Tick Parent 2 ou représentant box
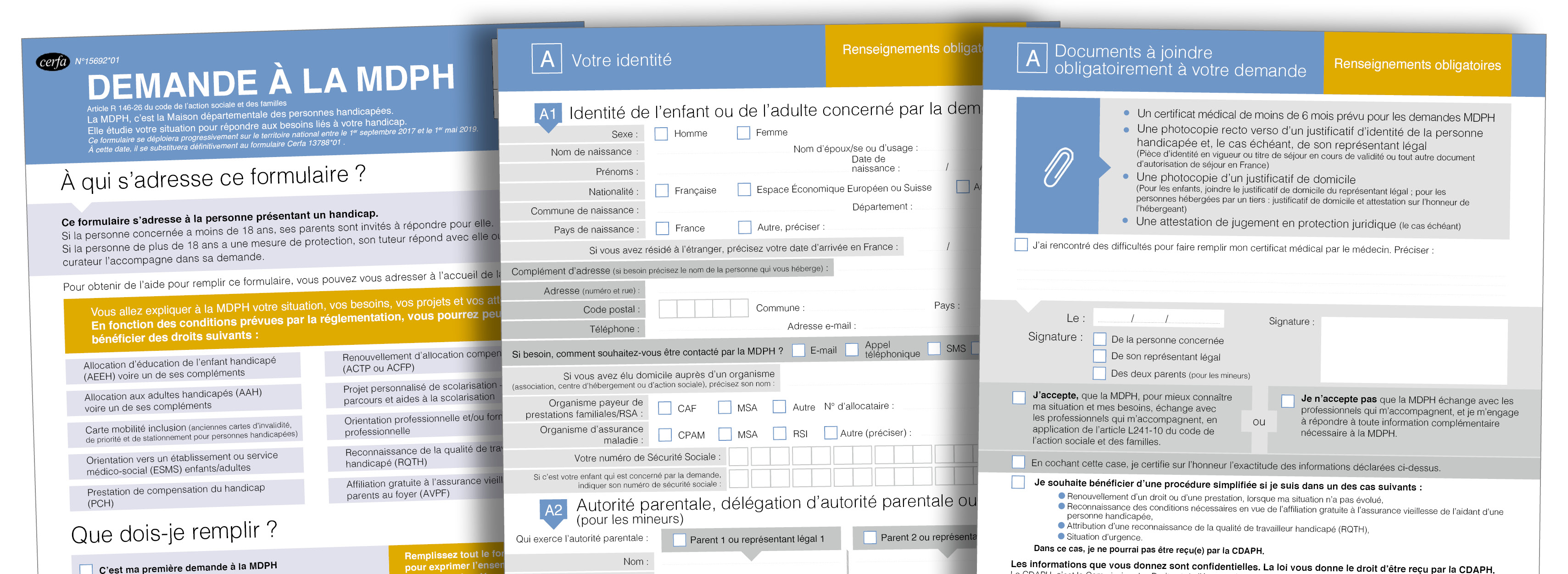Screen dimensions: 1568x574 click(x=870, y=537)
